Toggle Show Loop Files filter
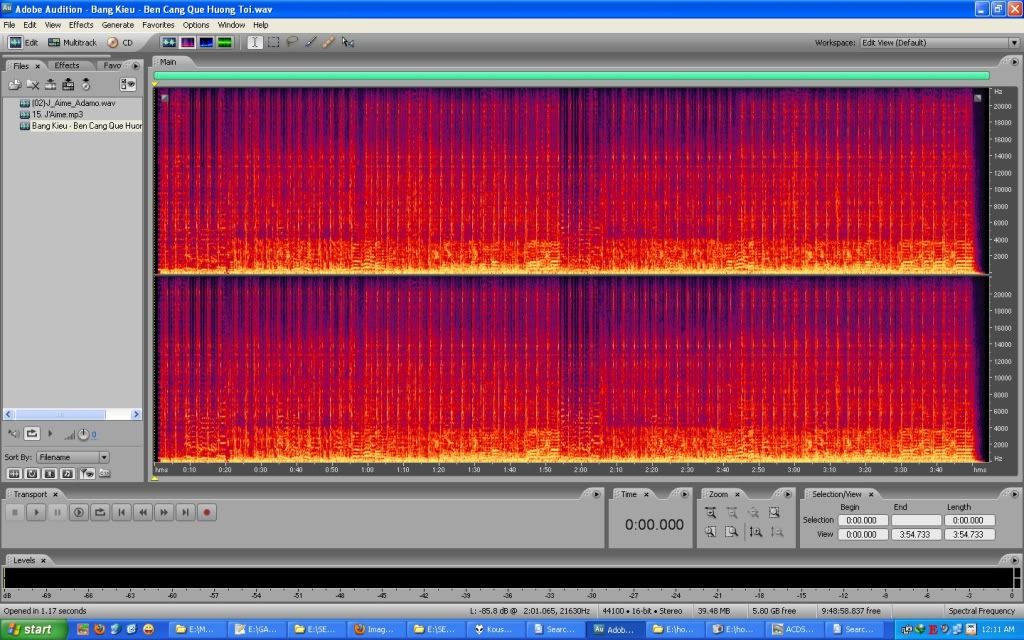This screenshot has width=1024, height=640. 31,473
